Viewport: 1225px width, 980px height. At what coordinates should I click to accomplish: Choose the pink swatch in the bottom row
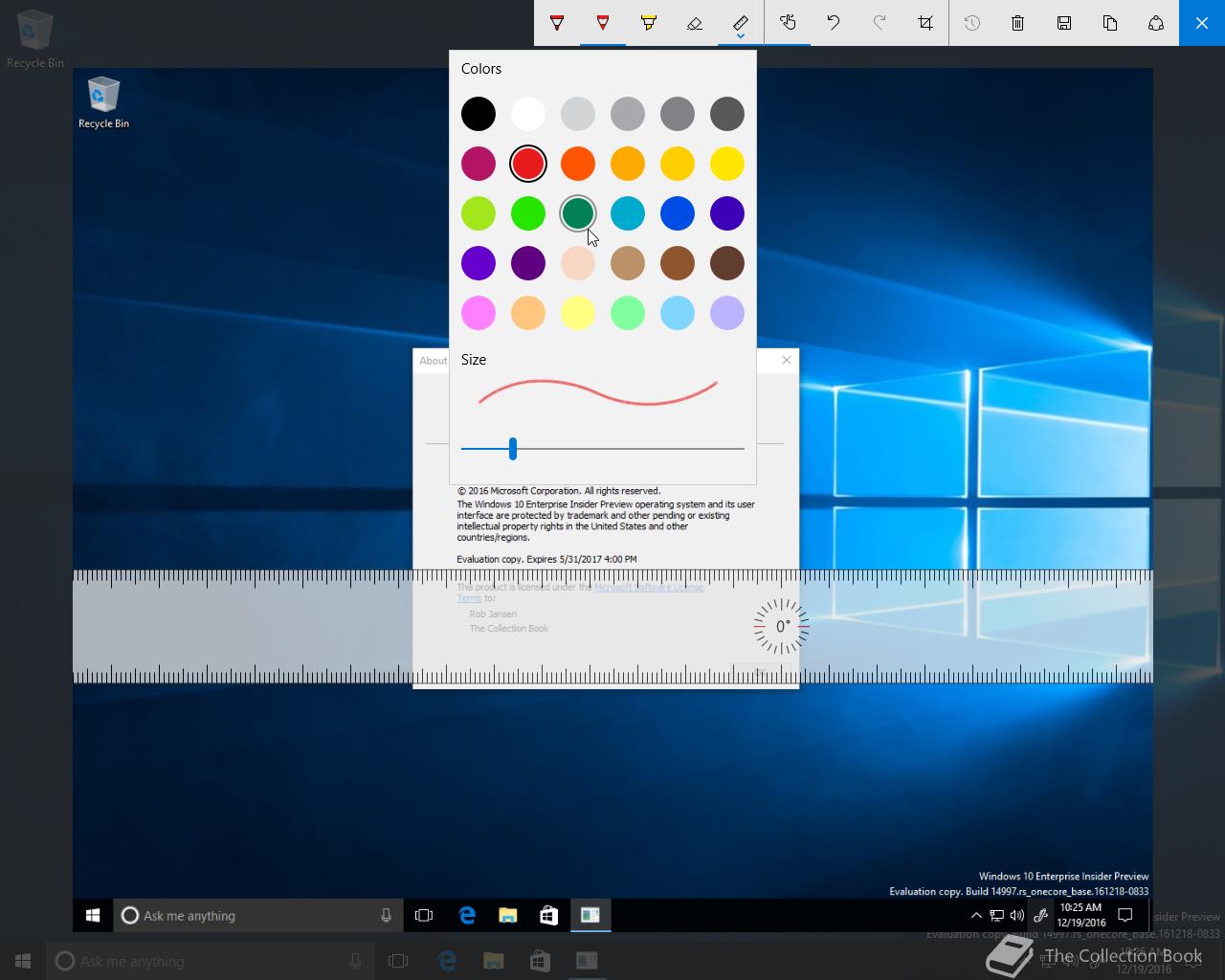pos(479,313)
